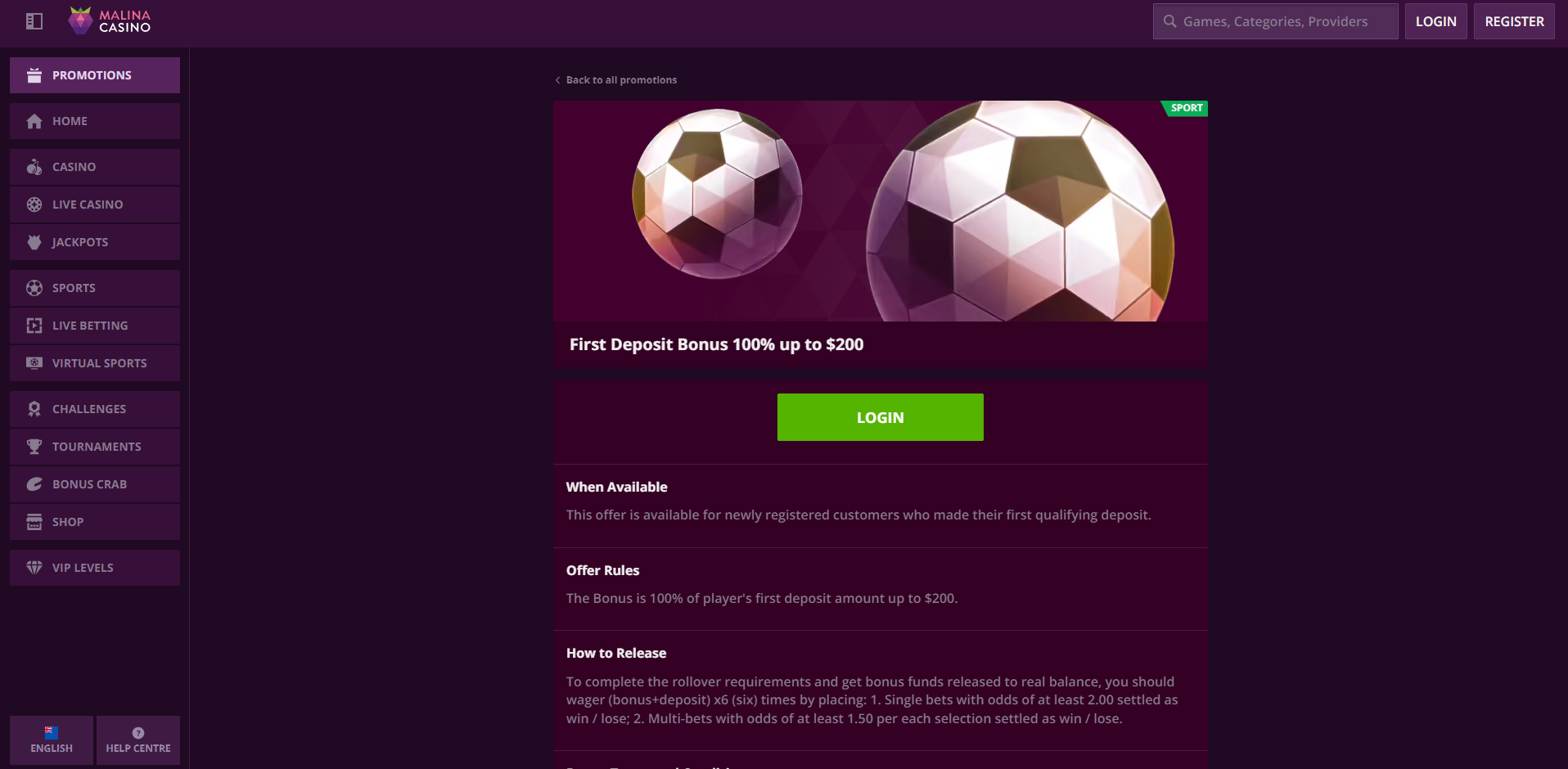Click the Back to all promotions link
1568x769 pixels.
[x=620, y=79]
